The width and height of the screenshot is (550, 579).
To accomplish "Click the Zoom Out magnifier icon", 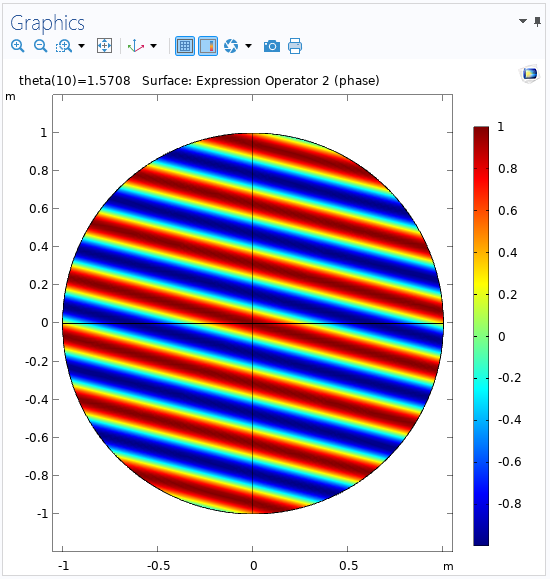I will (x=40, y=46).
